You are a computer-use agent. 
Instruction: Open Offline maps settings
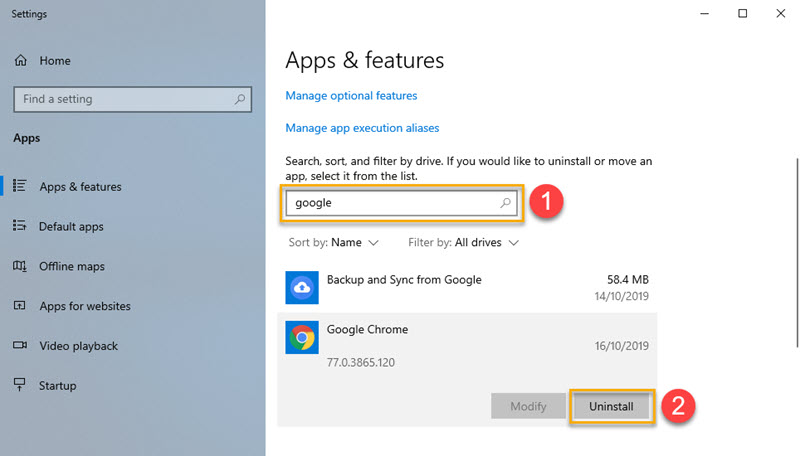(72, 266)
